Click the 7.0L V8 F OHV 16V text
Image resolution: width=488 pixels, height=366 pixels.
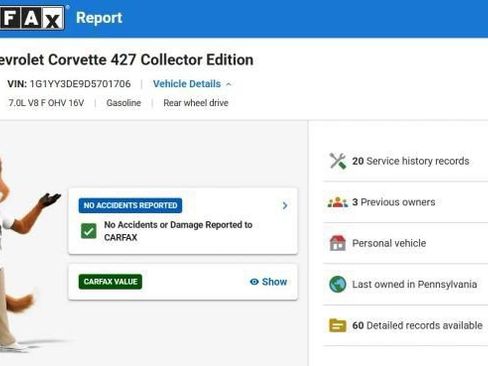(46, 103)
